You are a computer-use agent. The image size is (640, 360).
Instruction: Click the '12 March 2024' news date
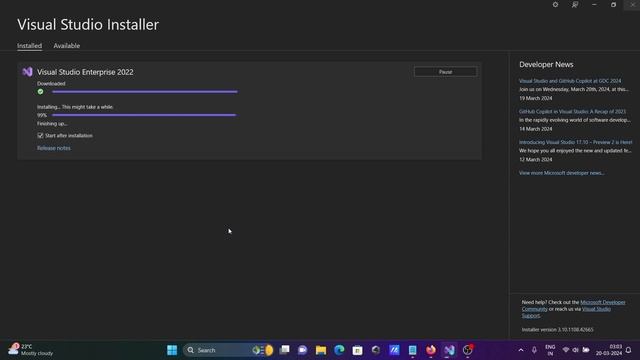(536, 160)
